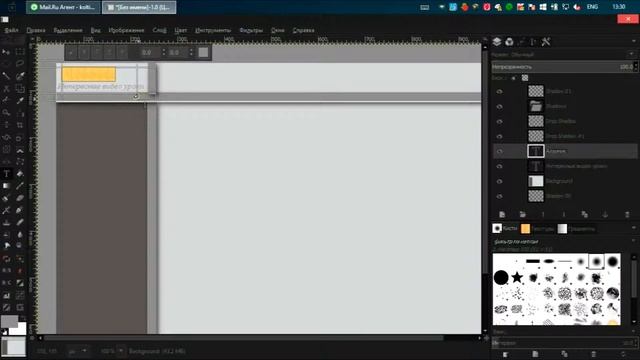Click the brush filter input field
The height and width of the screenshot is (360, 640).
(563, 242)
